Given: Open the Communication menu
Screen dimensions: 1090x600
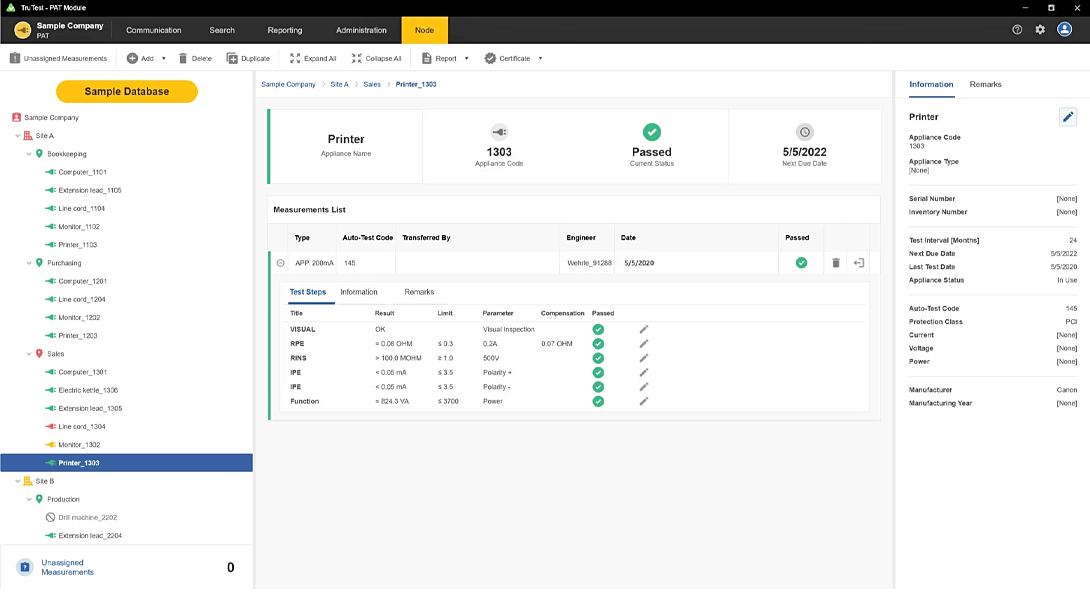Looking at the screenshot, I should [x=154, y=30].
